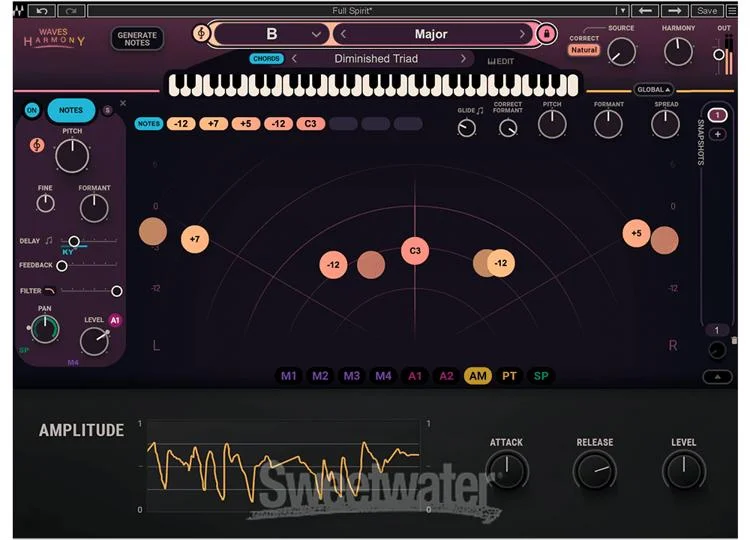
Task: Open the A1 modulator tab
Action: pos(415,376)
